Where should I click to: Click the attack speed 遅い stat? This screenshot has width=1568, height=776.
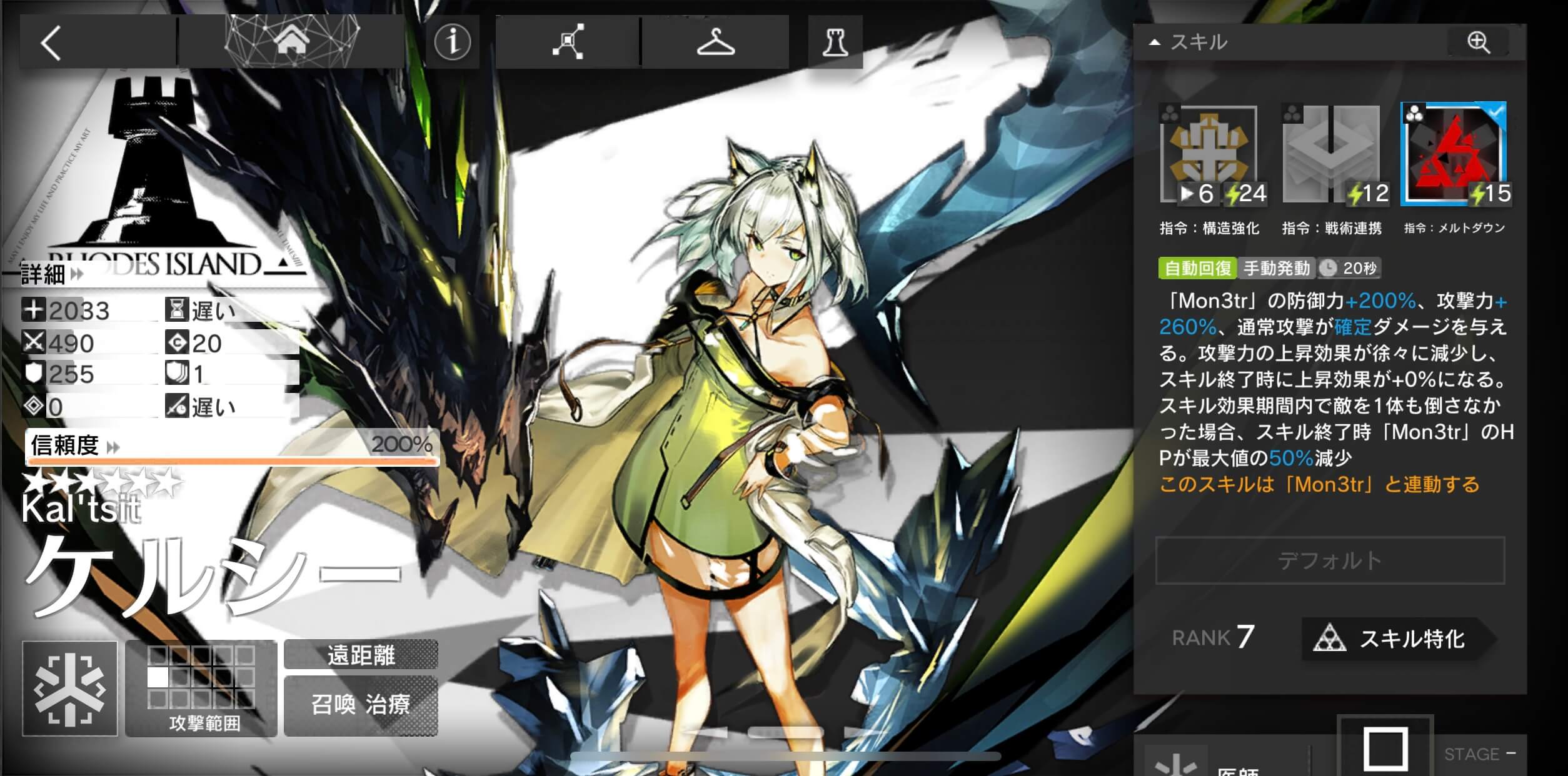tap(213, 407)
